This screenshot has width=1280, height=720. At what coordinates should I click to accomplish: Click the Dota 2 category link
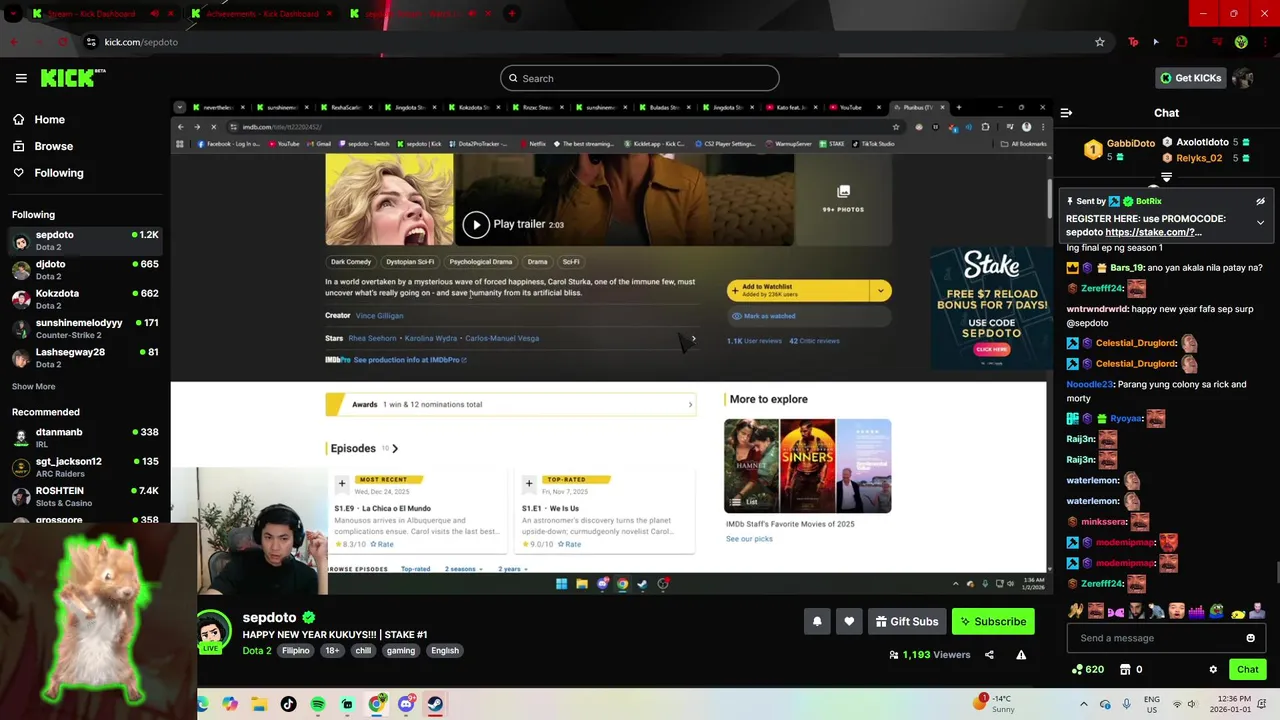[x=257, y=650]
